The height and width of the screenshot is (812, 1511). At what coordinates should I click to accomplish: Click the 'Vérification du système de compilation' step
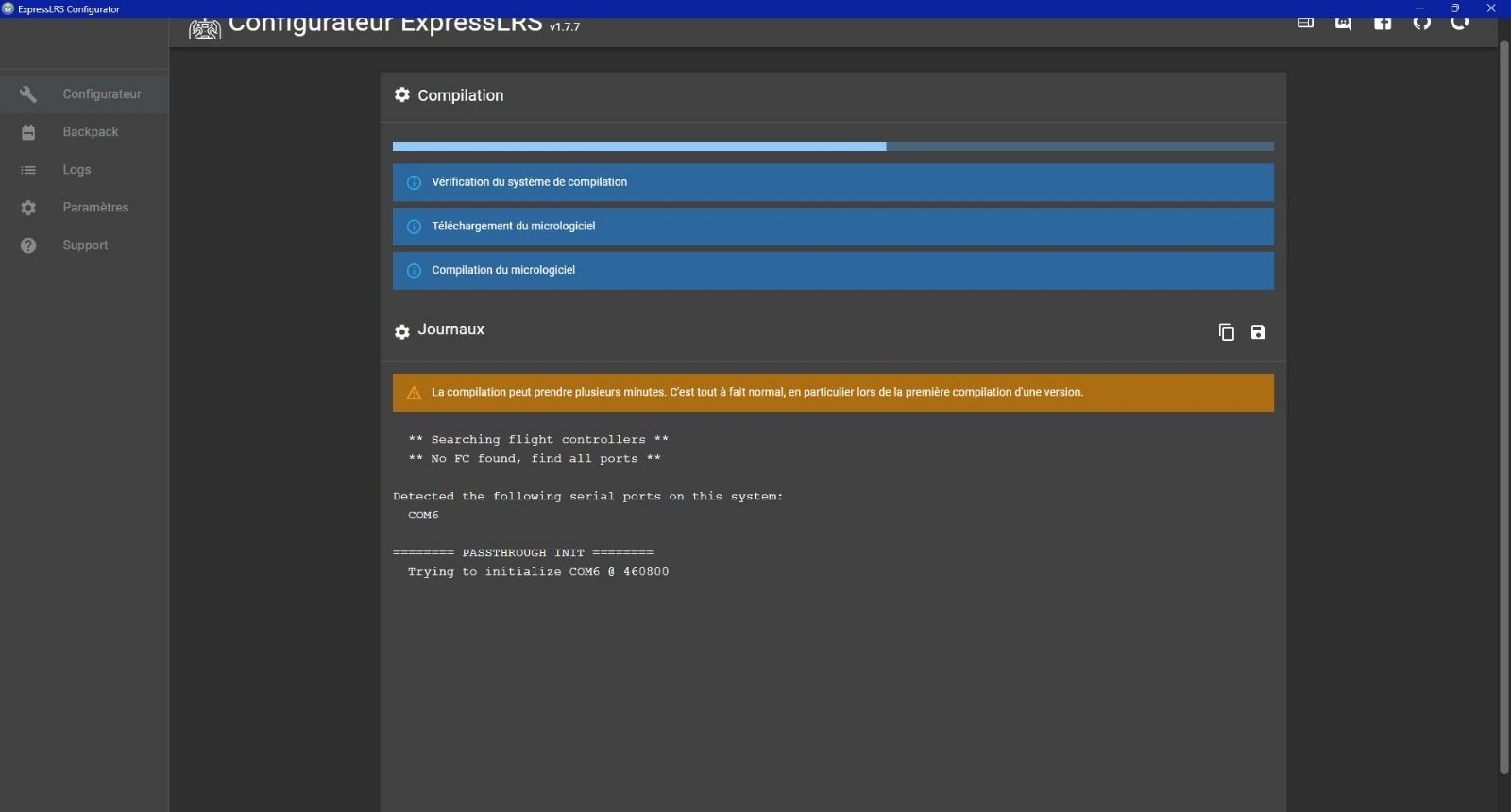tap(832, 182)
